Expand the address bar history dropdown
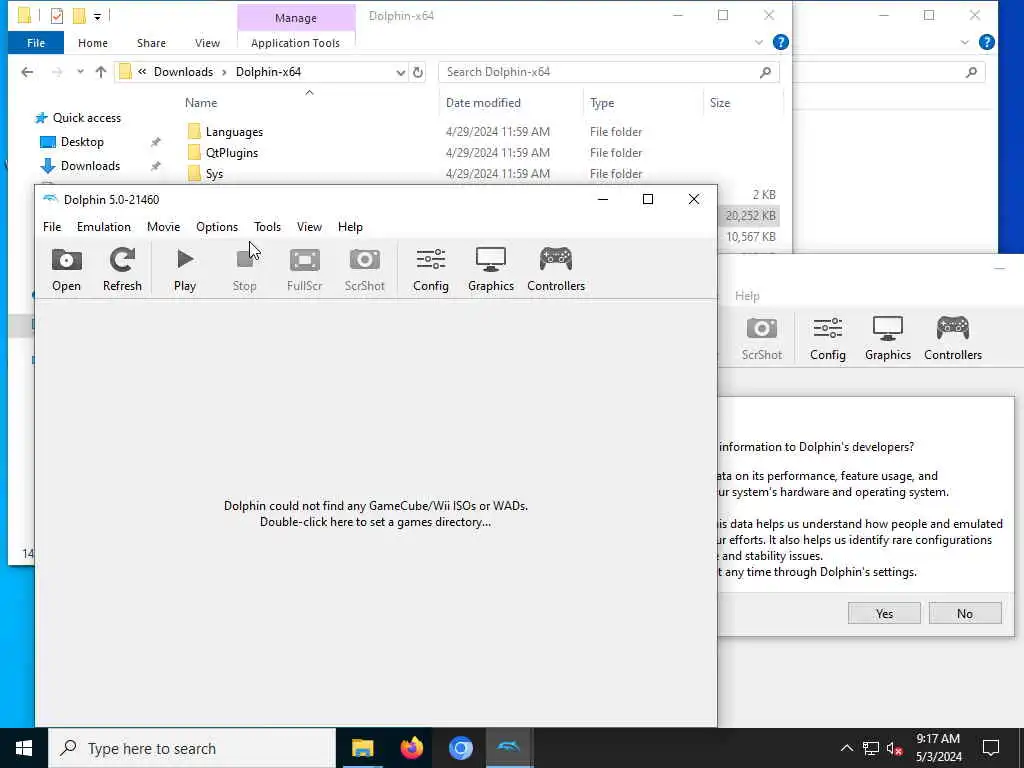The width and height of the screenshot is (1024, 768). click(400, 72)
